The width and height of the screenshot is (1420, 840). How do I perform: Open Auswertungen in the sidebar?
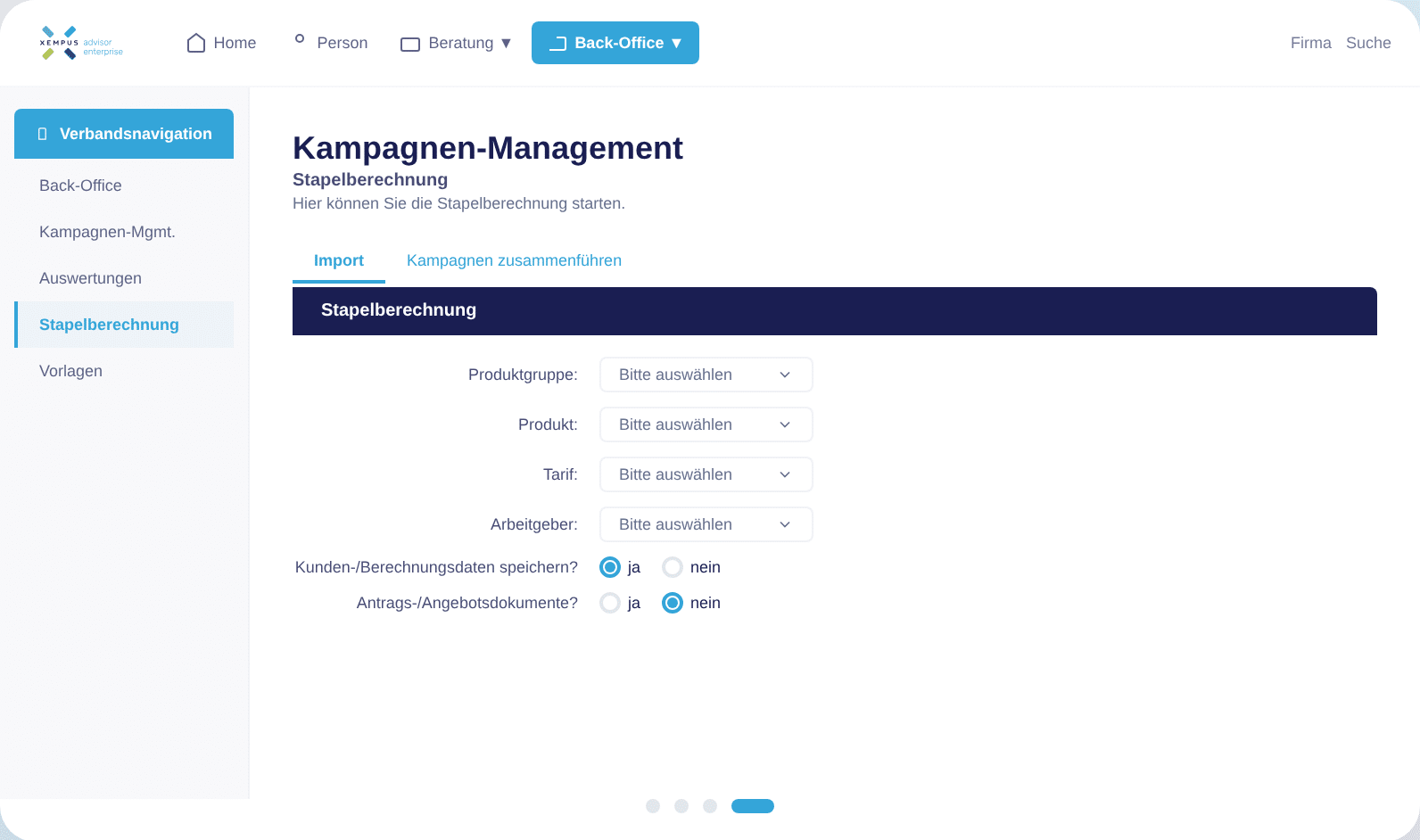coord(90,278)
